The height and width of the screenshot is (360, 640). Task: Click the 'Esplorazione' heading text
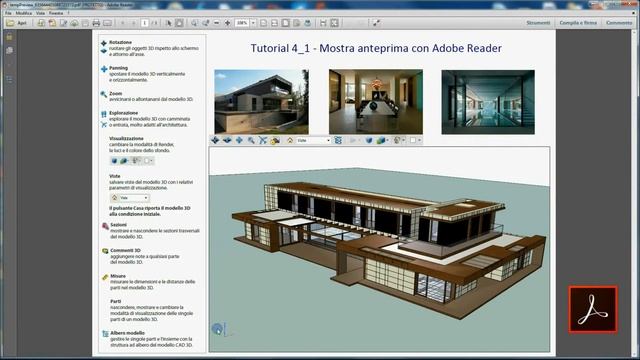124,113
